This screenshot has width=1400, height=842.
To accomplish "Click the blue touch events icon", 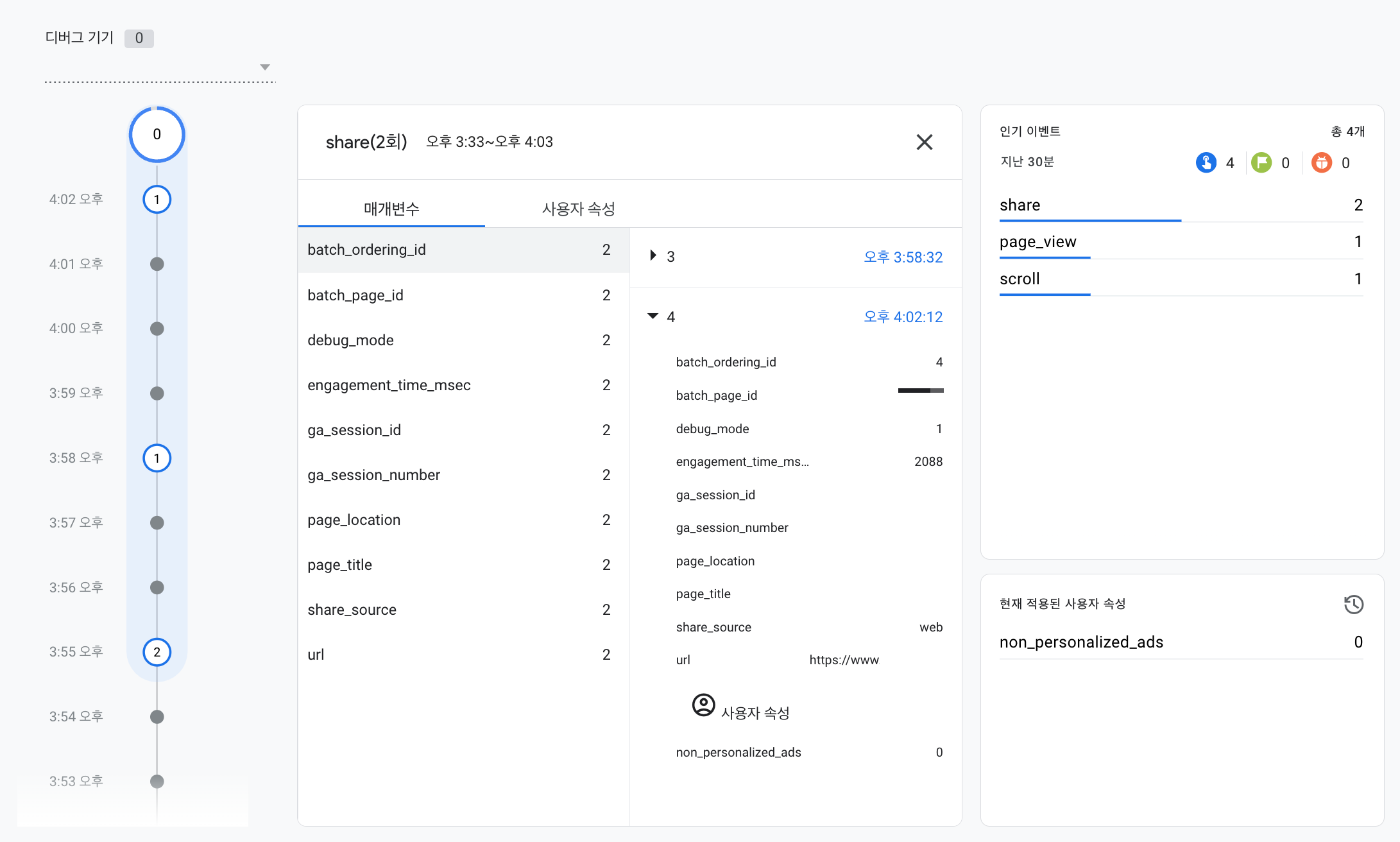I will (x=1206, y=162).
